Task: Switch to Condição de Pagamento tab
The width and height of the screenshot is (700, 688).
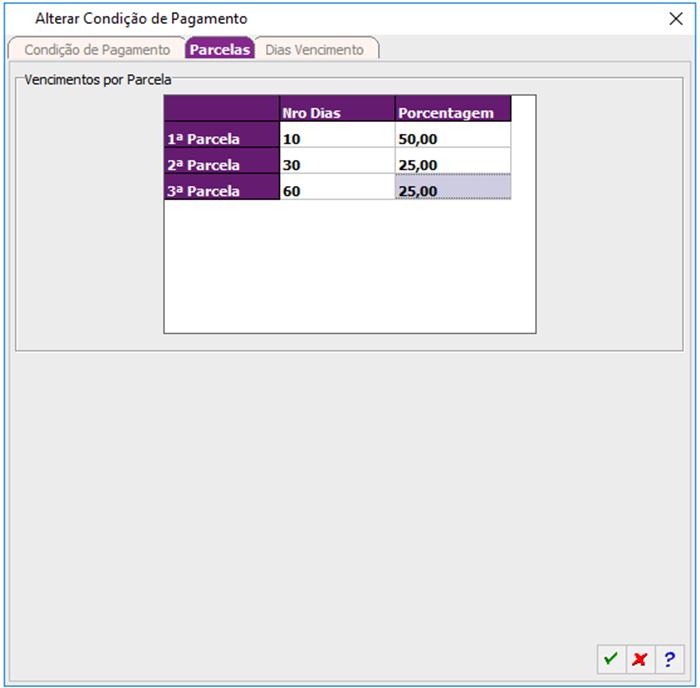Action: pos(97,49)
